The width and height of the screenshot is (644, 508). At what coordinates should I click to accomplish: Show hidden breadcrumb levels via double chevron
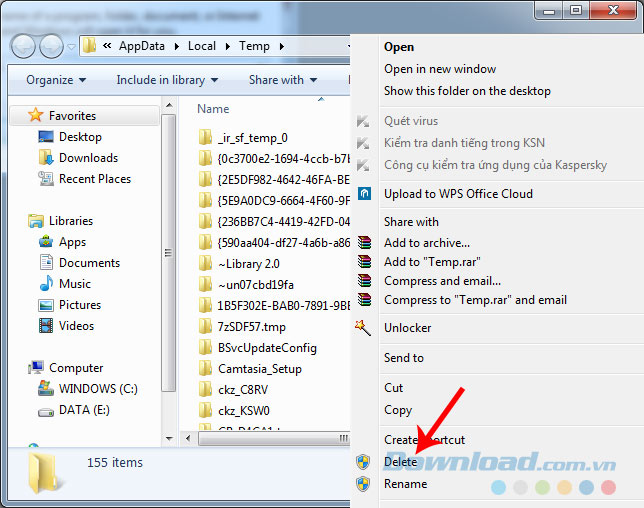coord(107,46)
